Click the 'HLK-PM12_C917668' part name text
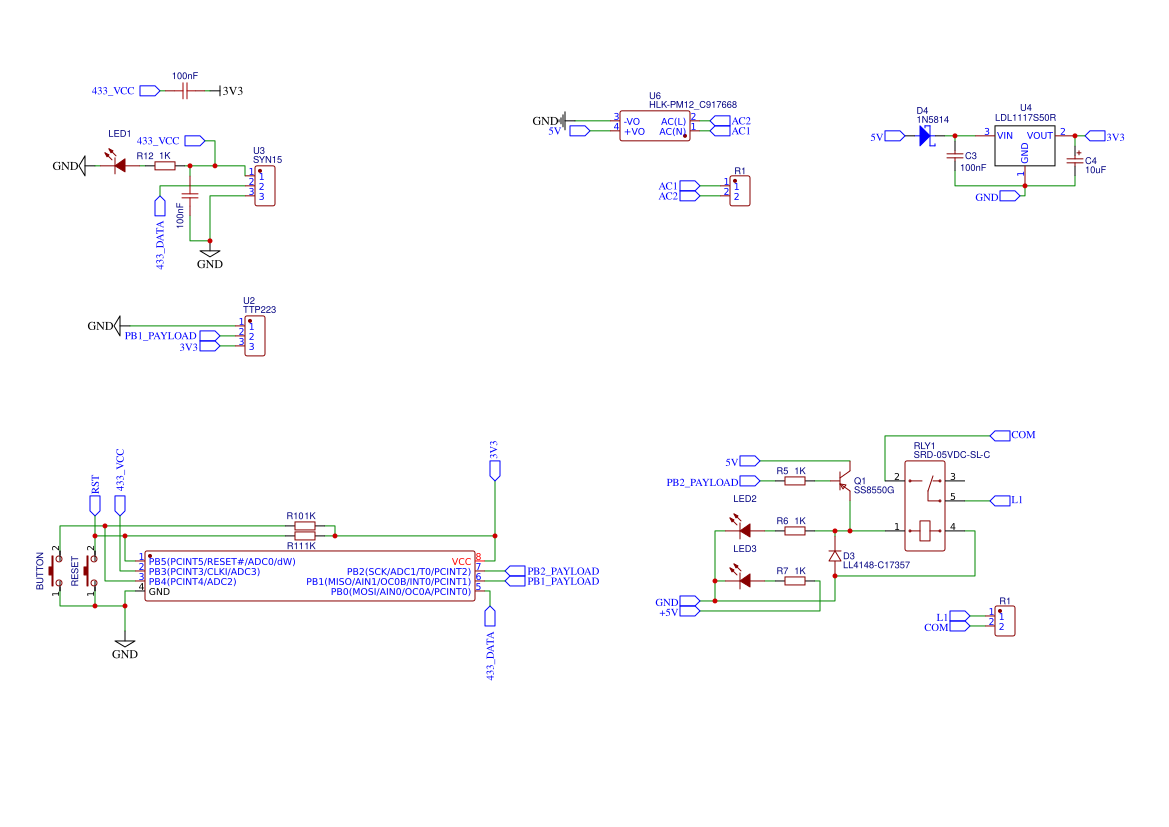This screenshot has width=1169, height=827. pos(693,104)
